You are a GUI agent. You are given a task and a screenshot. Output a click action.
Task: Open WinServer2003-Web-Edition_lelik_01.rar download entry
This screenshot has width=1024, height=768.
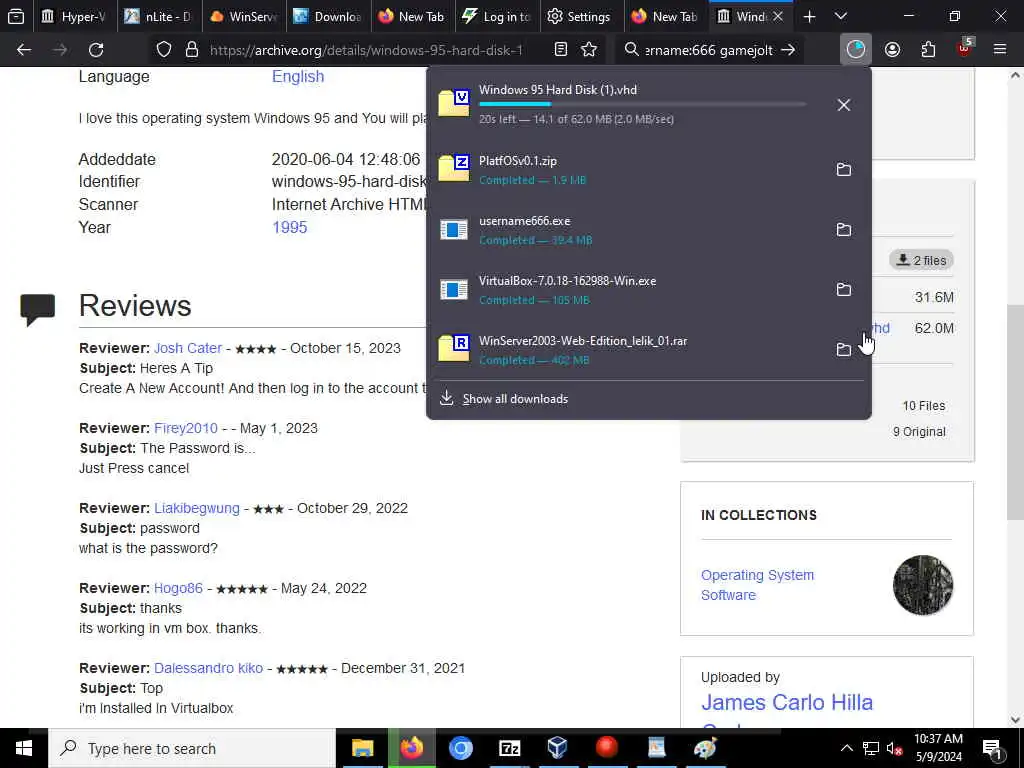coord(627,350)
